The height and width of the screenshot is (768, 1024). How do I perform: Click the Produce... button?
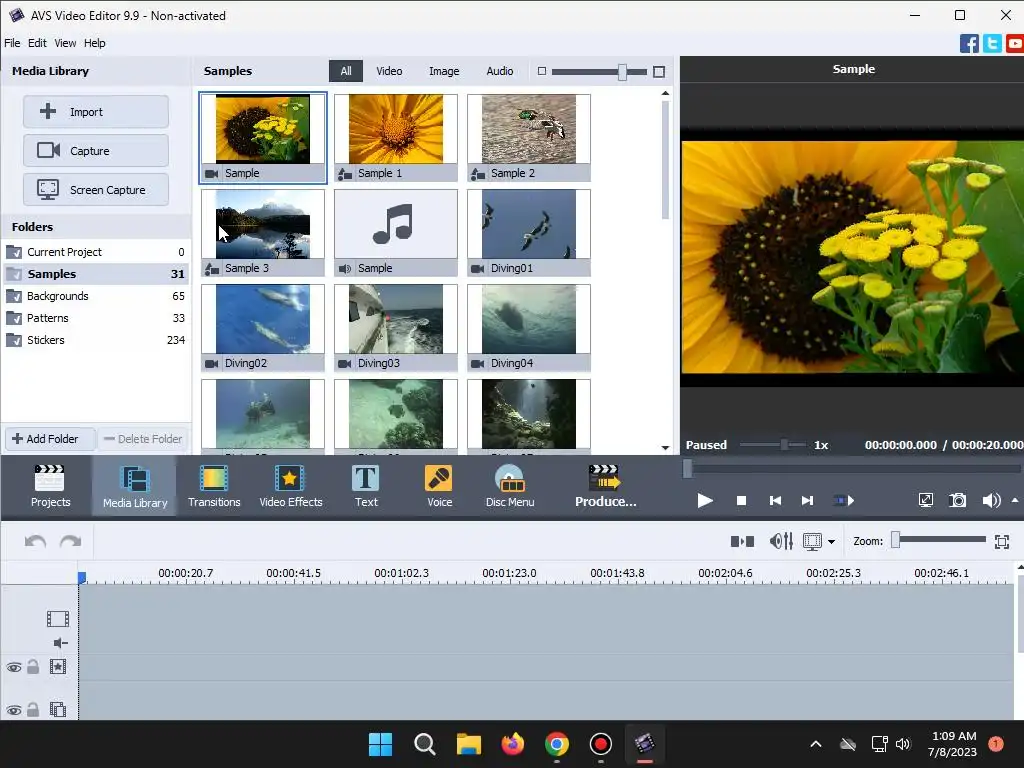(x=605, y=486)
